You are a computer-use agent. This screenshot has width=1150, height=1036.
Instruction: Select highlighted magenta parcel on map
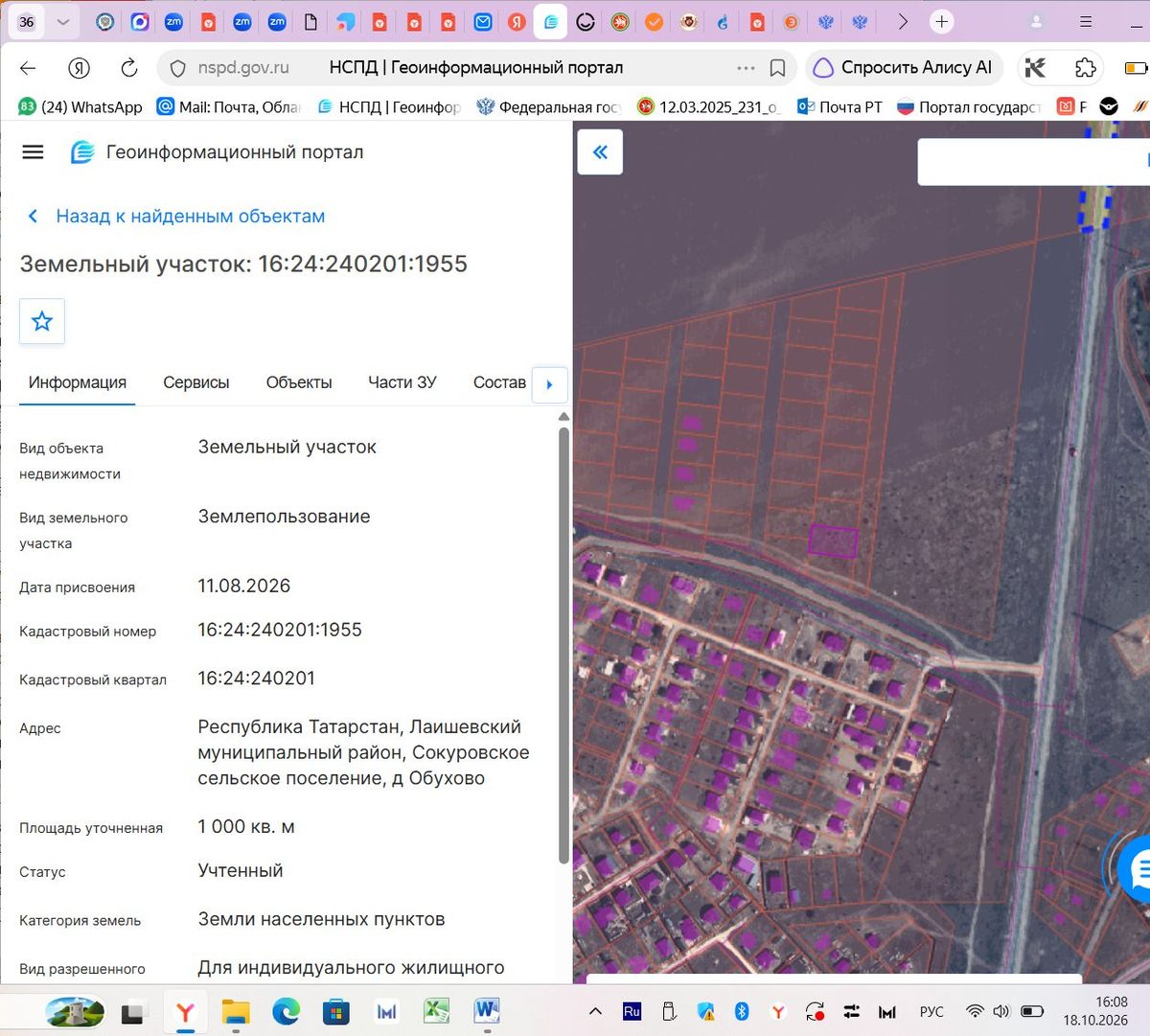click(x=833, y=541)
